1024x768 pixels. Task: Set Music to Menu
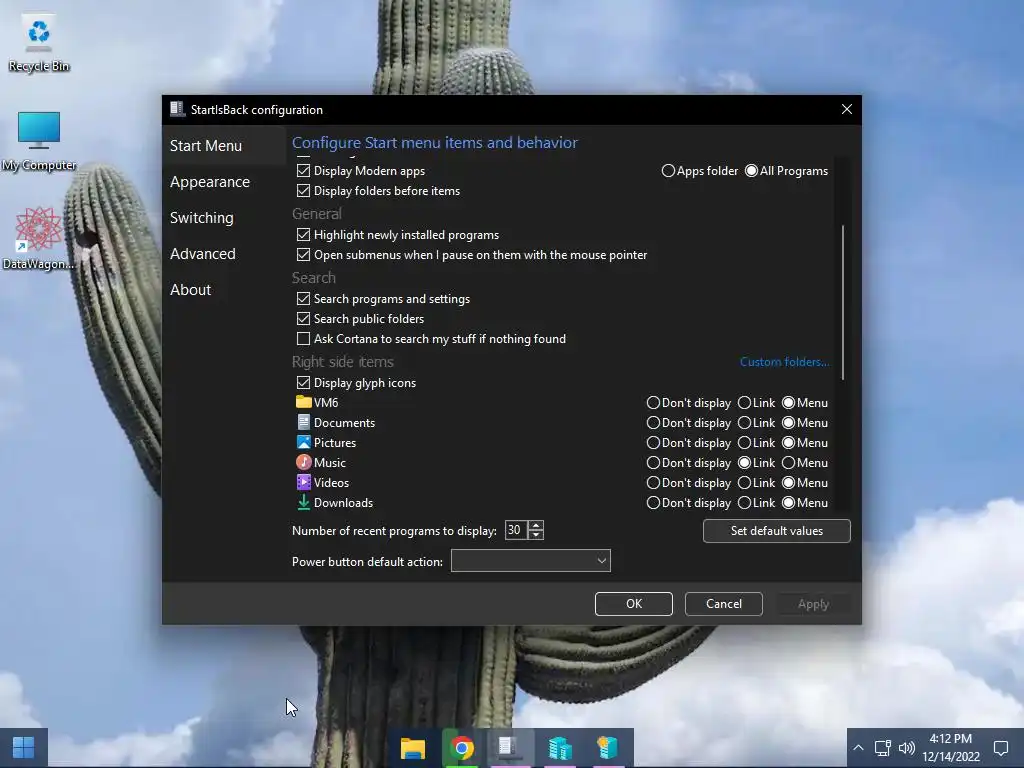(x=789, y=462)
